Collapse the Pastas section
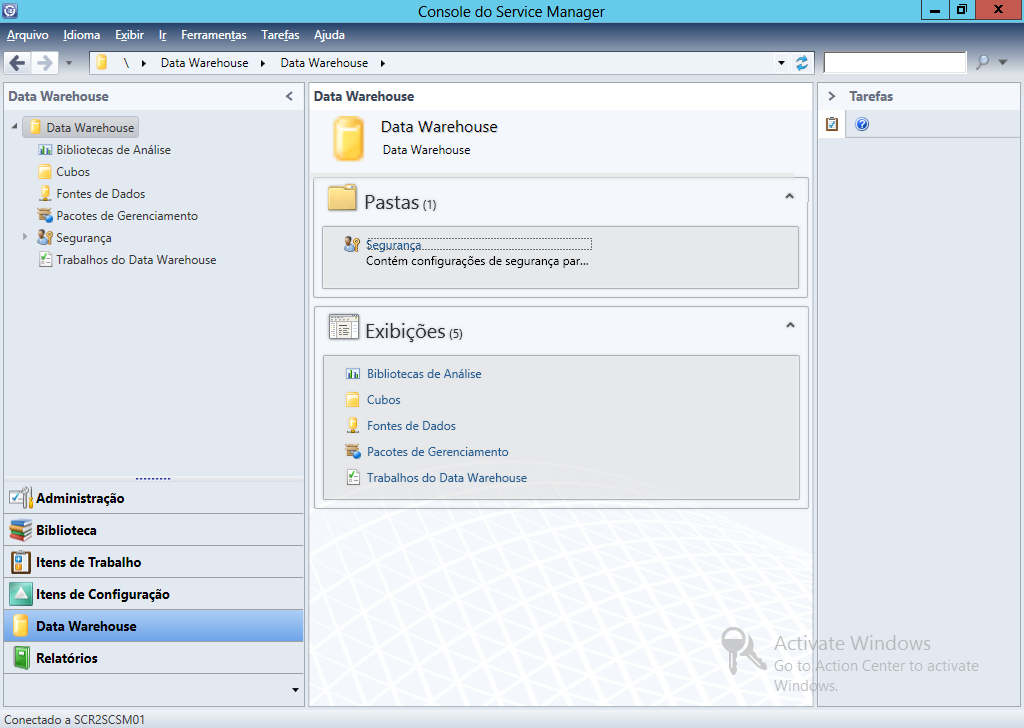 [790, 196]
